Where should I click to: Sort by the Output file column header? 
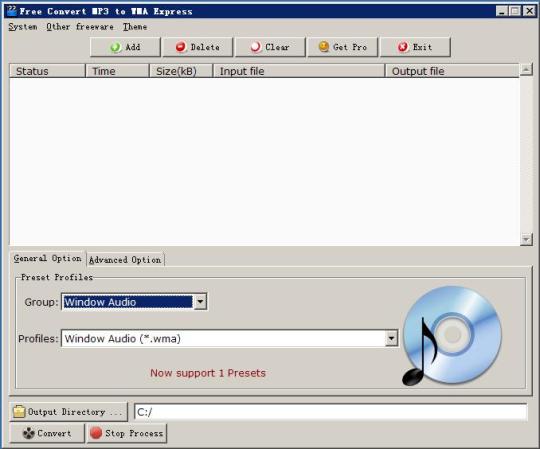point(452,71)
